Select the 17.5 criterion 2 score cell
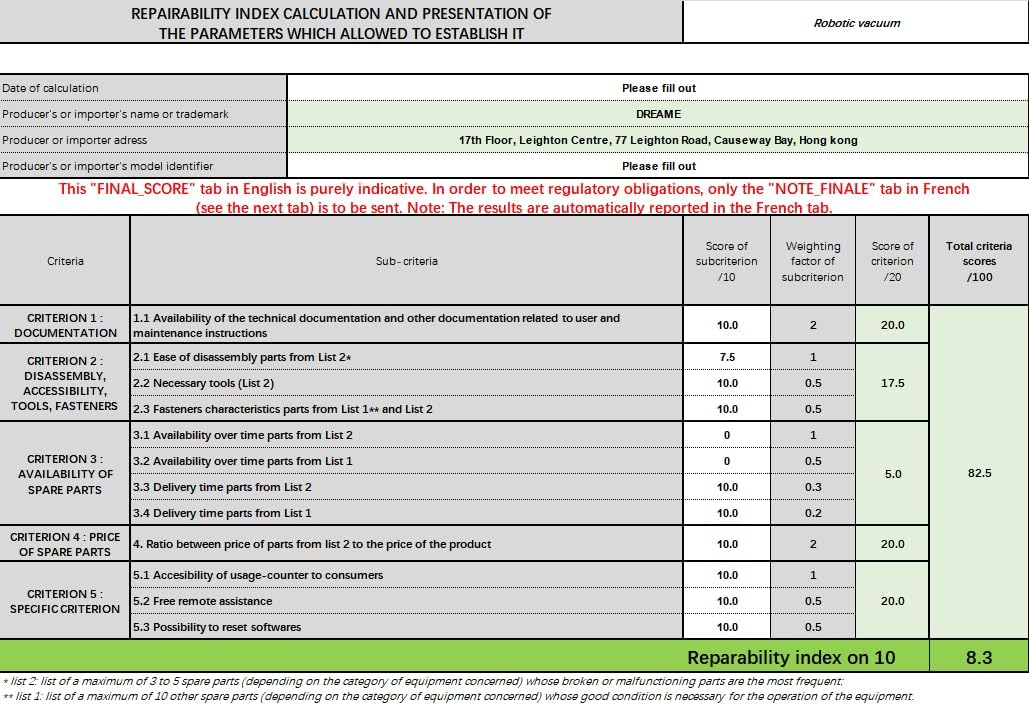The height and width of the screenshot is (705, 1029). coord(893,383)
